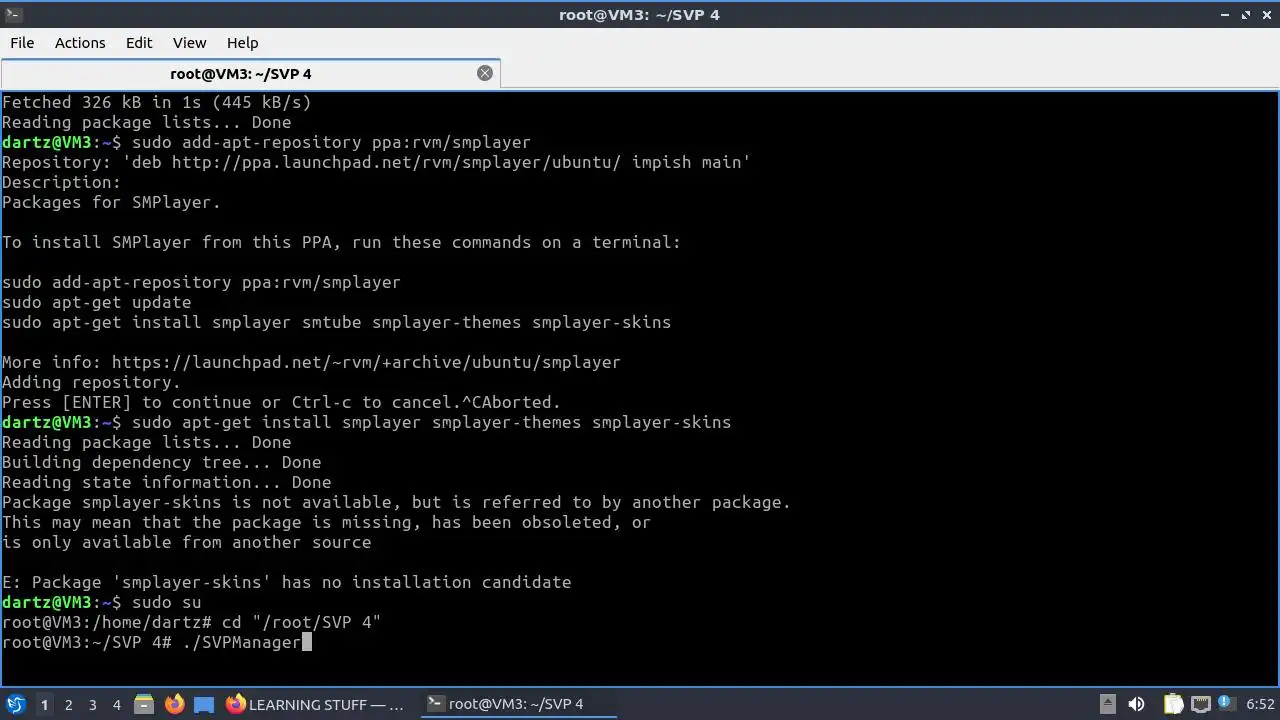This screenshot has width=1280, height=720.
Task: Switch to workspace 4
Action: (x=116, y=705)
